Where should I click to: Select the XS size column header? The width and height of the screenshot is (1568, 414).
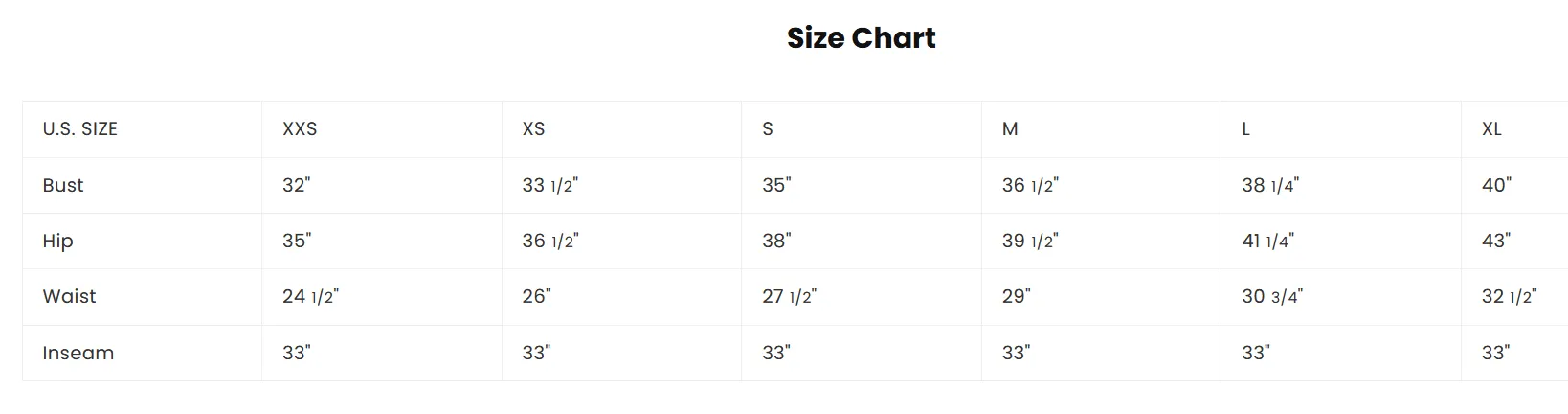tap(533, 129)
